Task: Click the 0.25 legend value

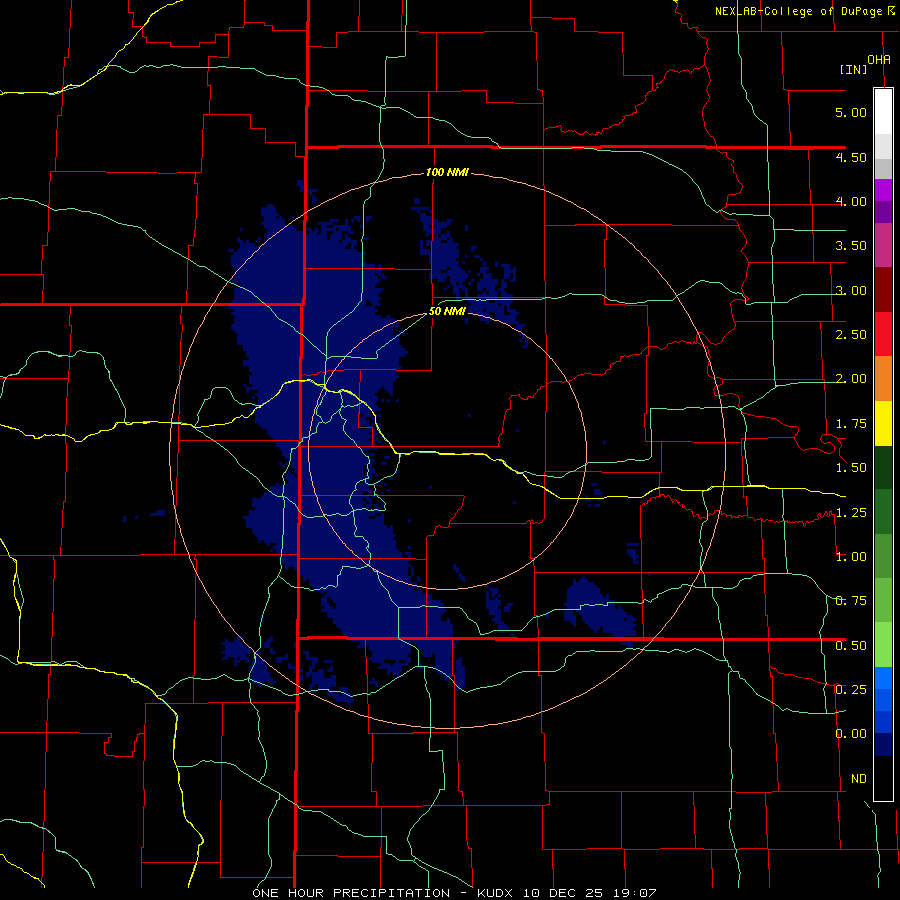Action: point(851,690)
